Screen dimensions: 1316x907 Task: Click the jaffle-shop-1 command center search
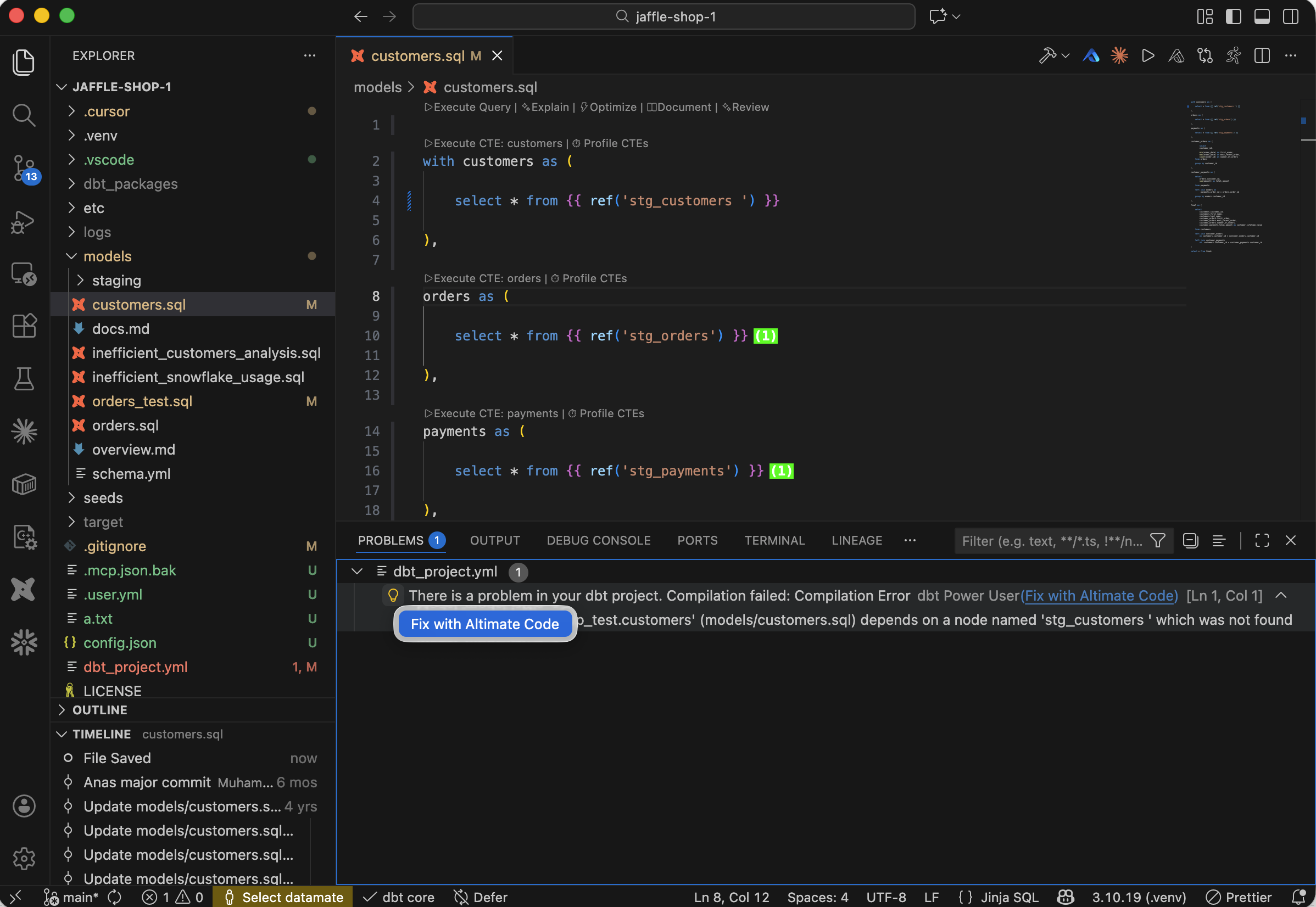click(x=663, y=16)
